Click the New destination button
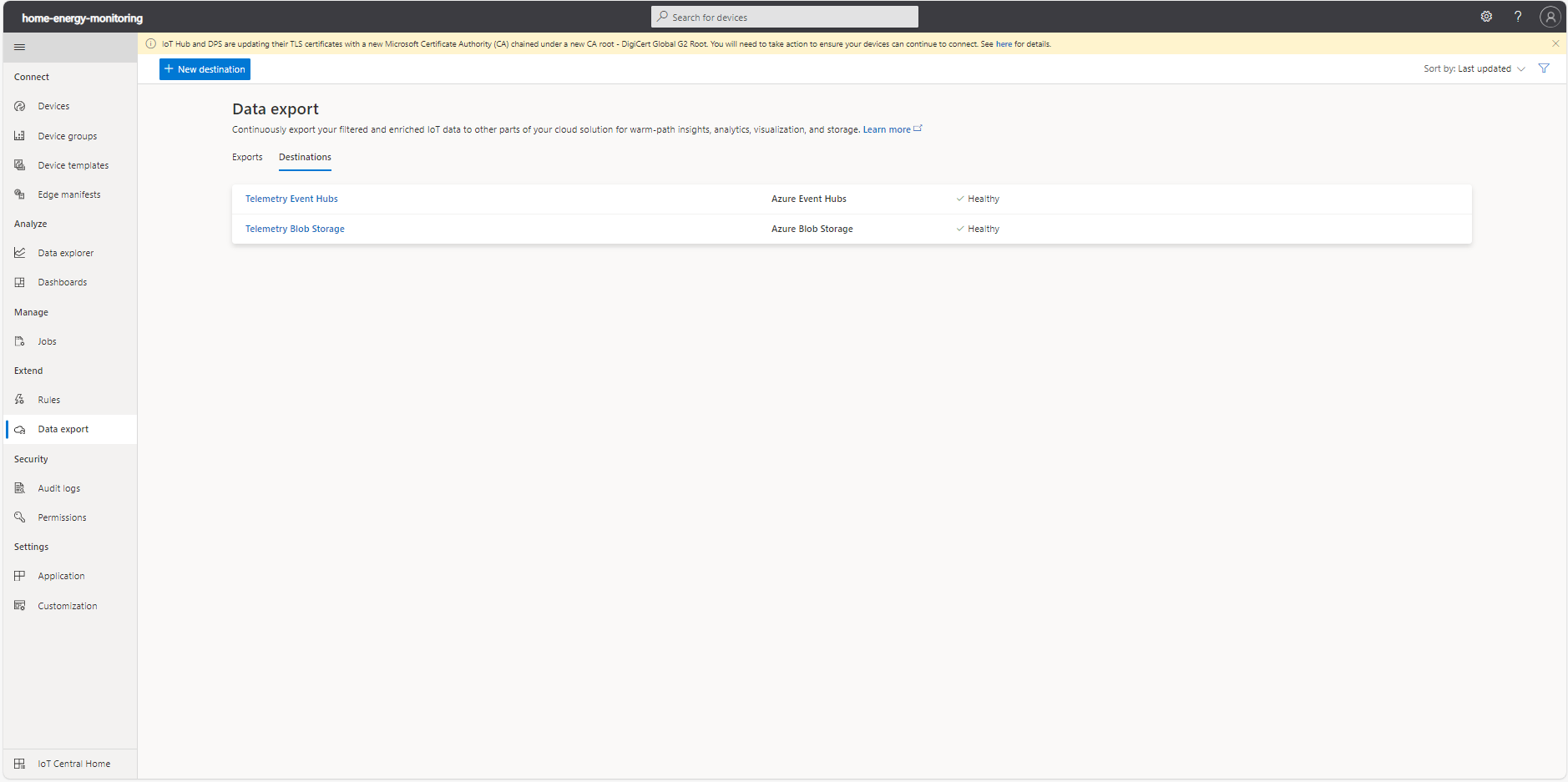This screenshot has width=1568, height=782. coord(205,68)
